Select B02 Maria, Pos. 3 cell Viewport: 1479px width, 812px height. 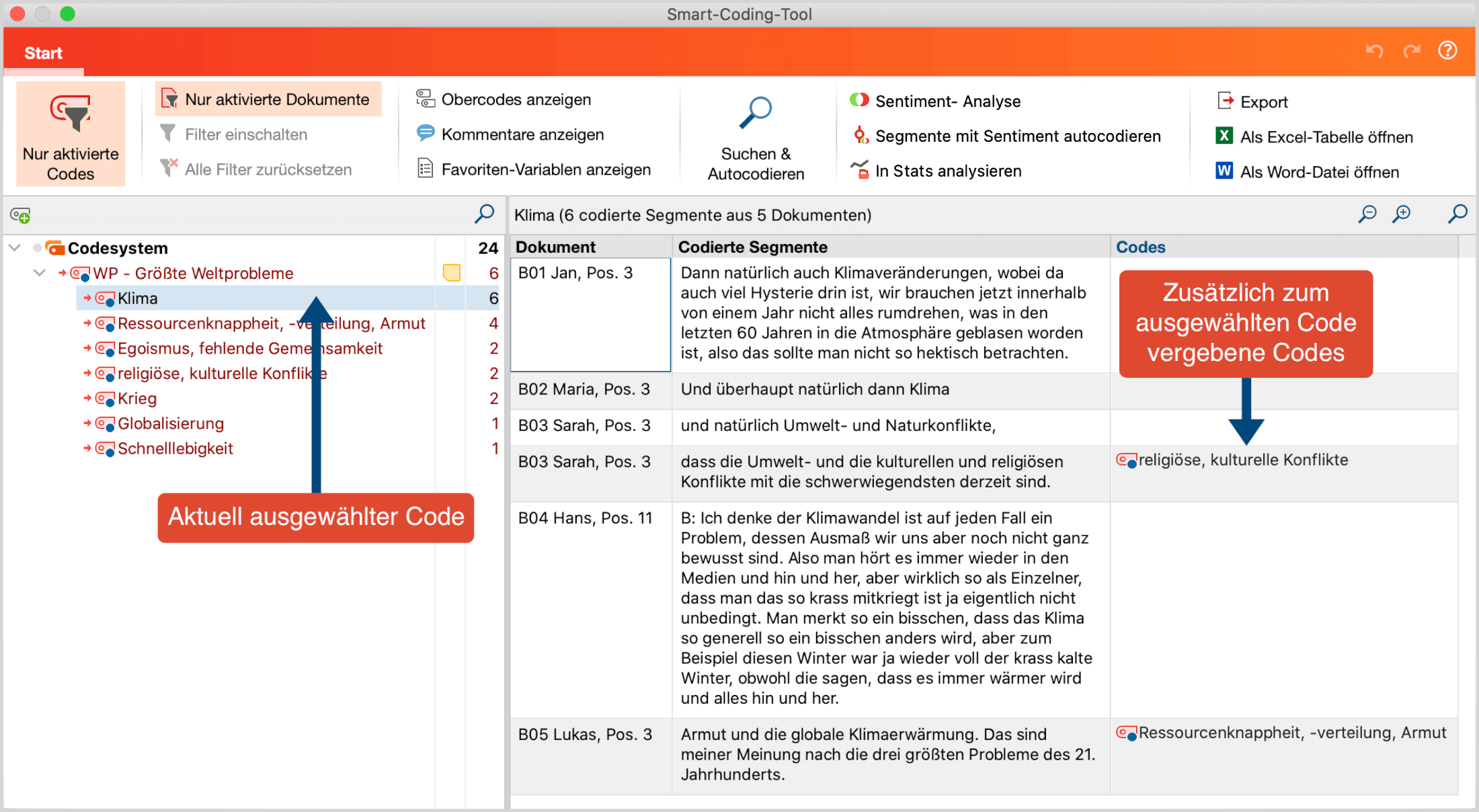591,391
